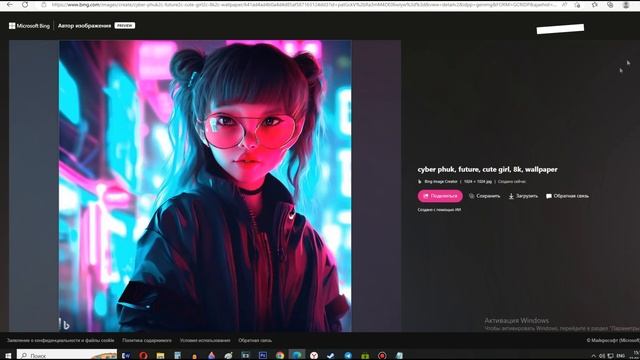The width and height of the screenshot is (640, 360).
Task: Open the Политика содержимого footer link
Action: coord(147,340)
